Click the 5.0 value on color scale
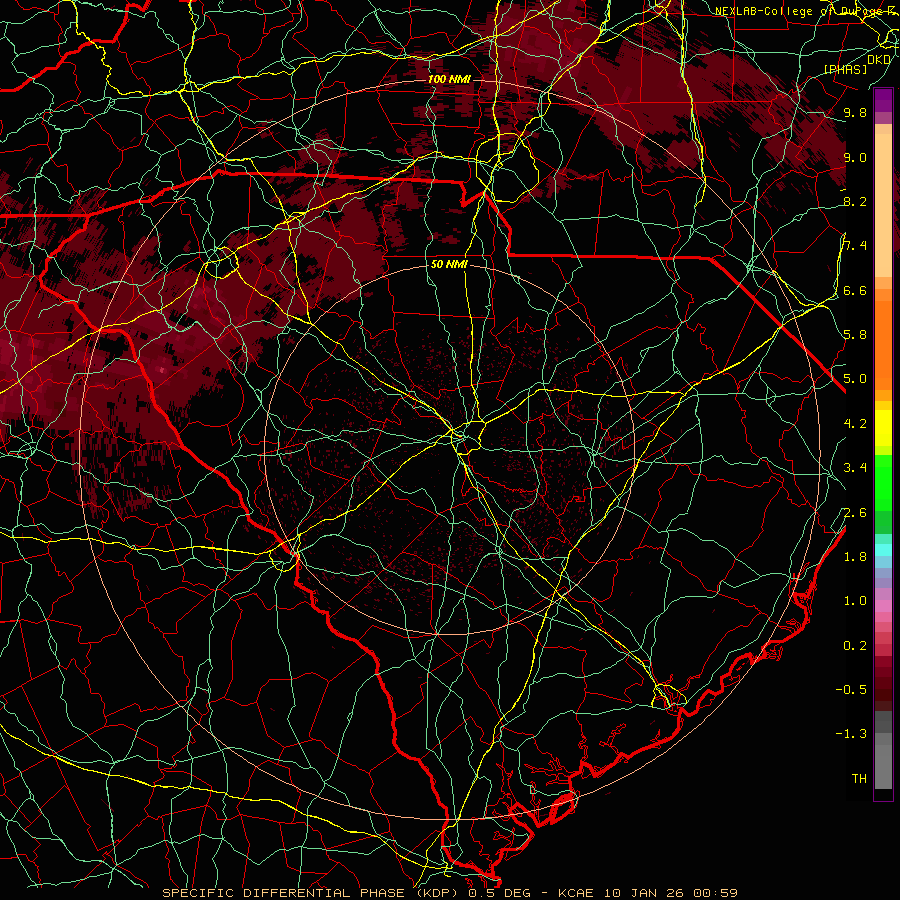This screenshot has width=900, height=900. [x=855, y=379]
